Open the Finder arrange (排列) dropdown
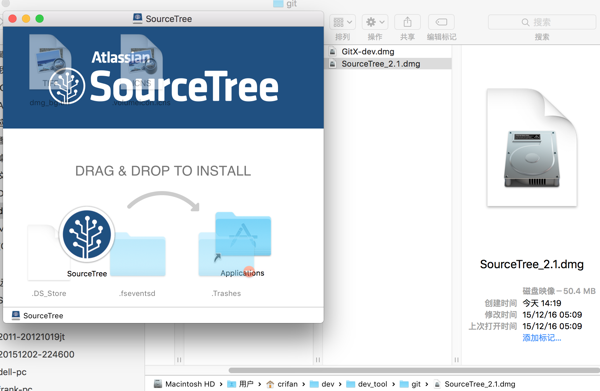Image resolution: width=600 pixels, height=391 pixels. click(x=342, y=22)
